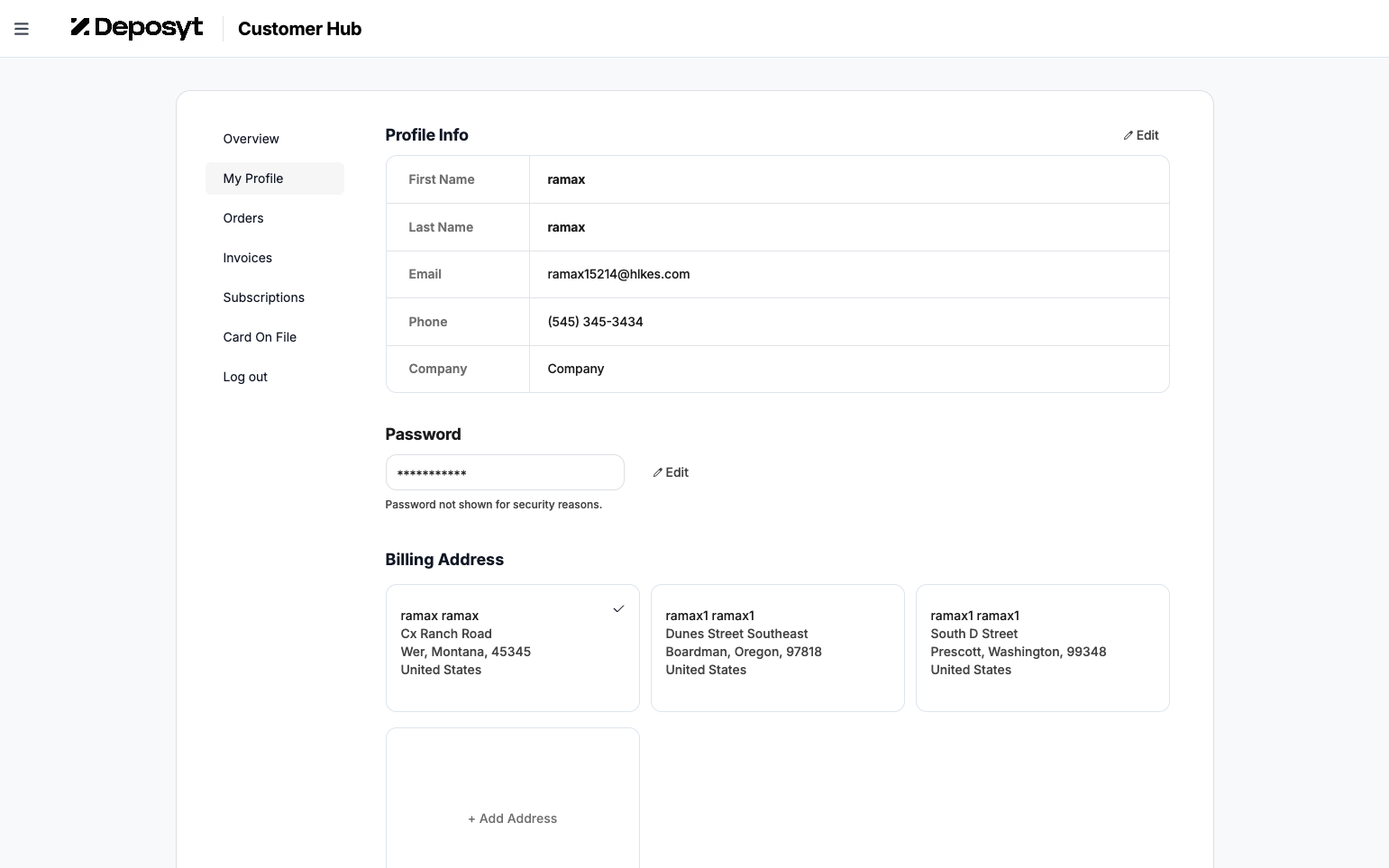
Task: Select the Cx Ranch Road billing address card
Action: click(512, 648)
